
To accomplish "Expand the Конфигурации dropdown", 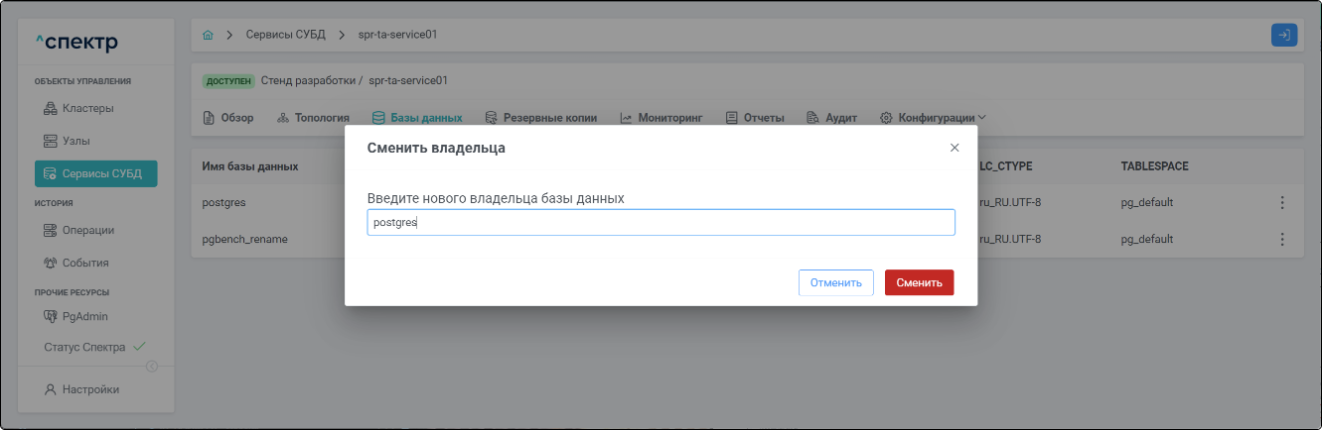I will 932,118.
